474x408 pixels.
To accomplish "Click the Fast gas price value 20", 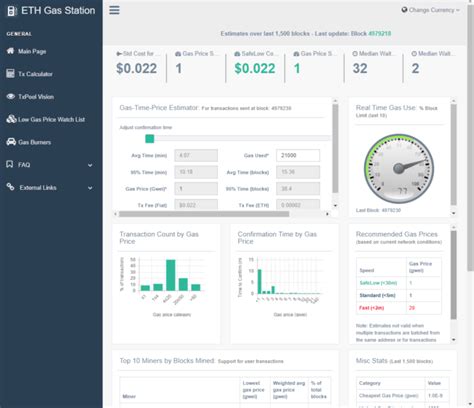I will 412,308.
